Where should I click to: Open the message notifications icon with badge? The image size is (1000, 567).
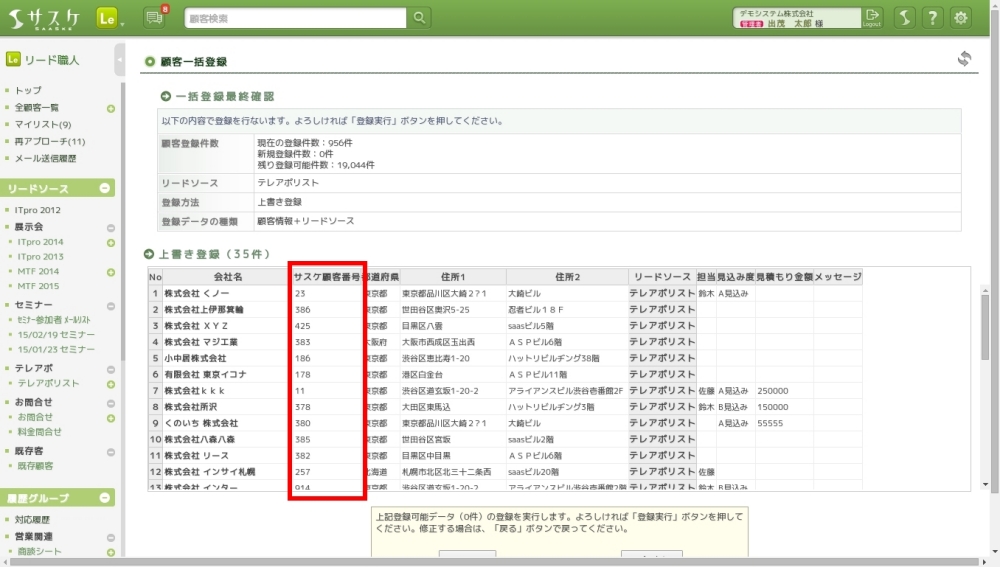pos(153,18)
